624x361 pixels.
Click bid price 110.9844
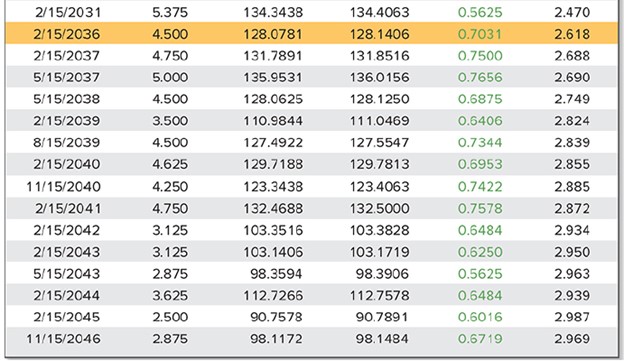273,121
